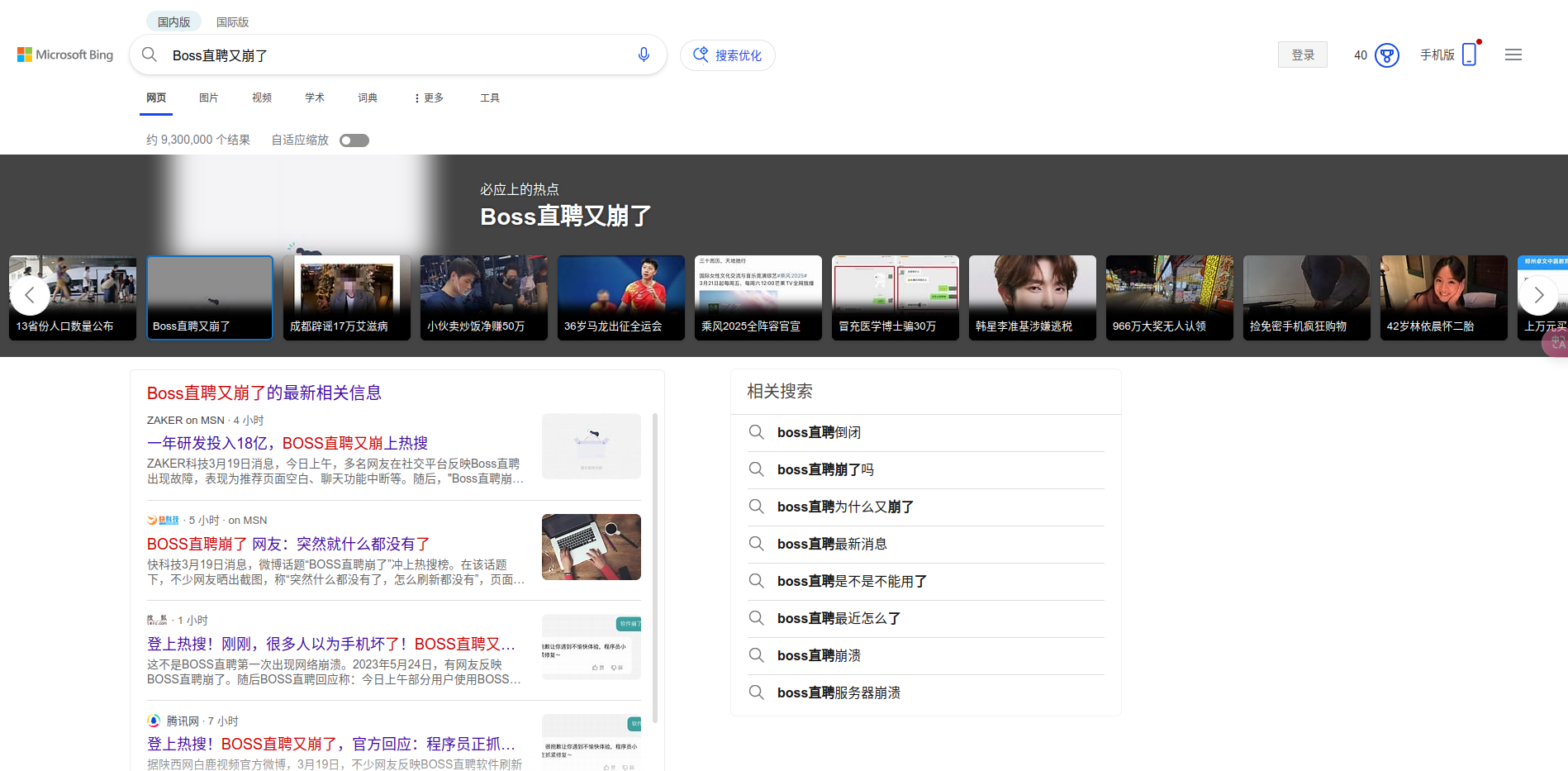Click the news list vertical scrollbar
The height and width of the screenshot is (771, 1568).
click(x=655, y=570)
